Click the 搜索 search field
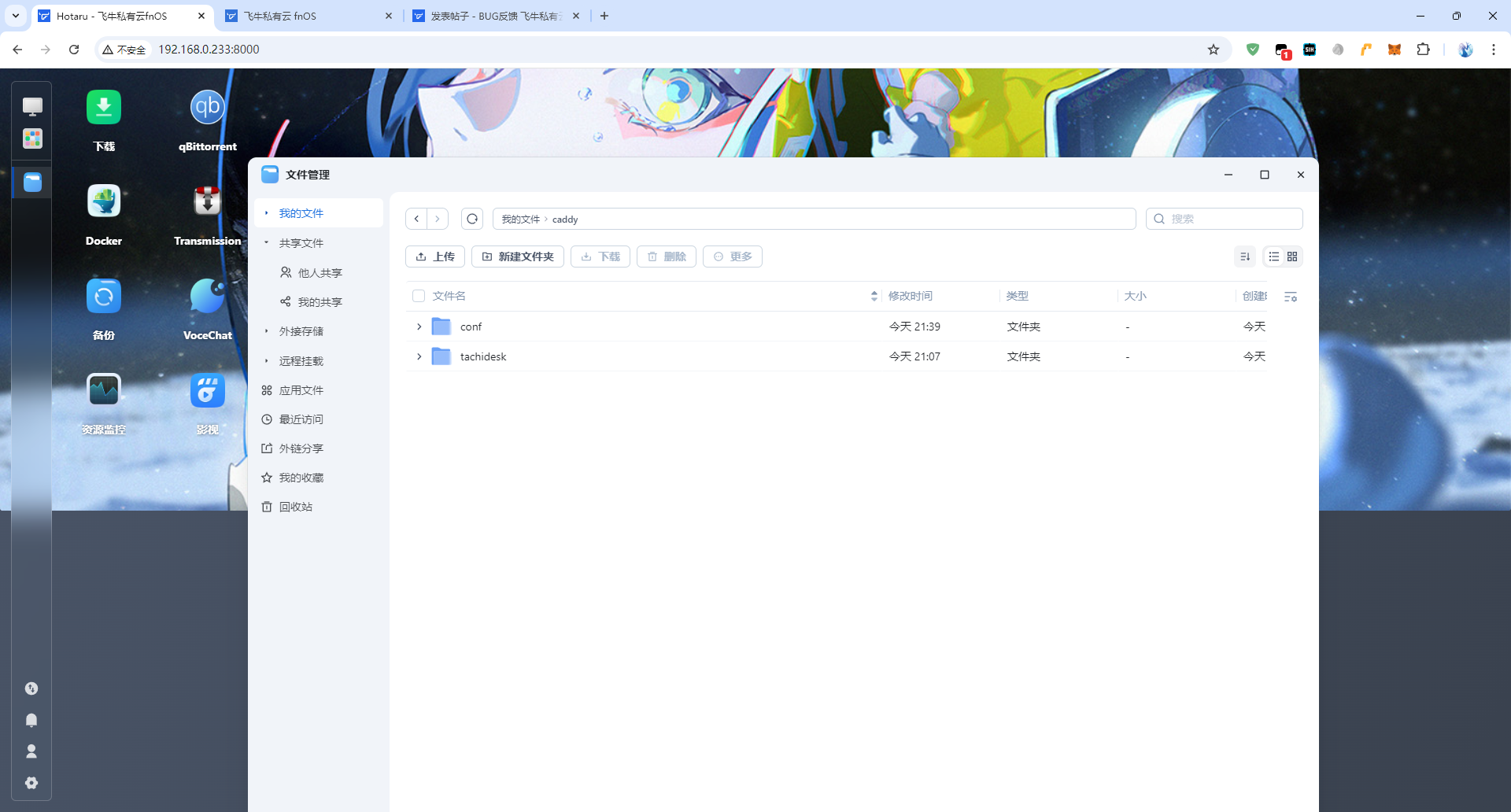 1225,219
